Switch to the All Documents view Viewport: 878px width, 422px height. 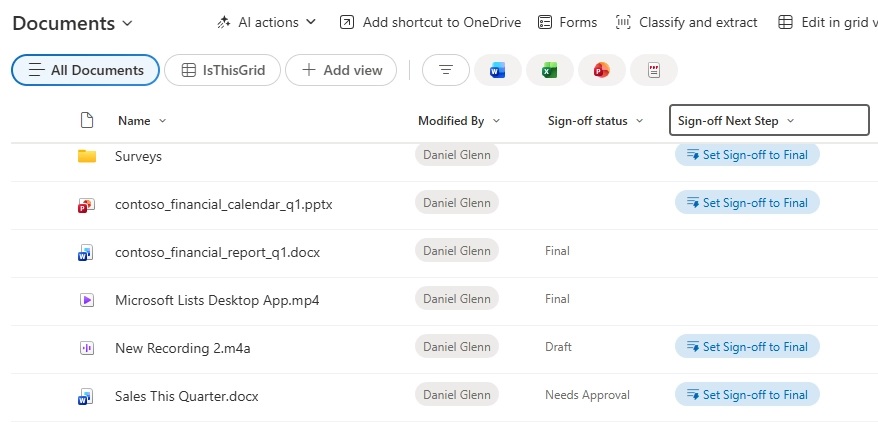point(85,70)
